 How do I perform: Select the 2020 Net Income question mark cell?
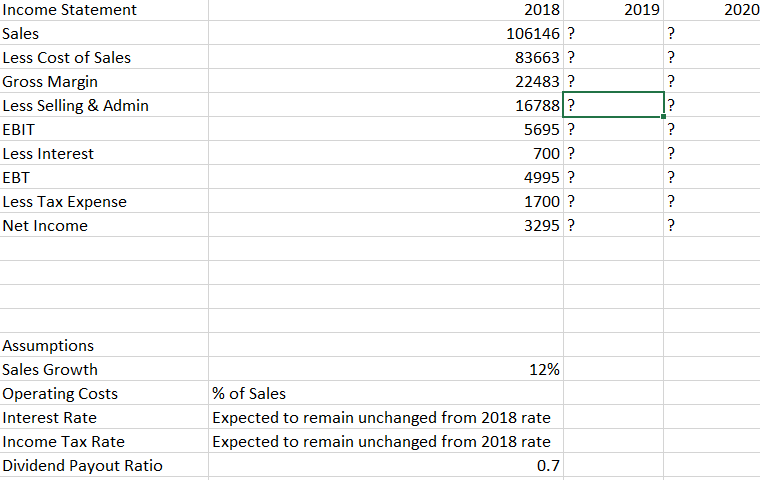coord(712,225)
